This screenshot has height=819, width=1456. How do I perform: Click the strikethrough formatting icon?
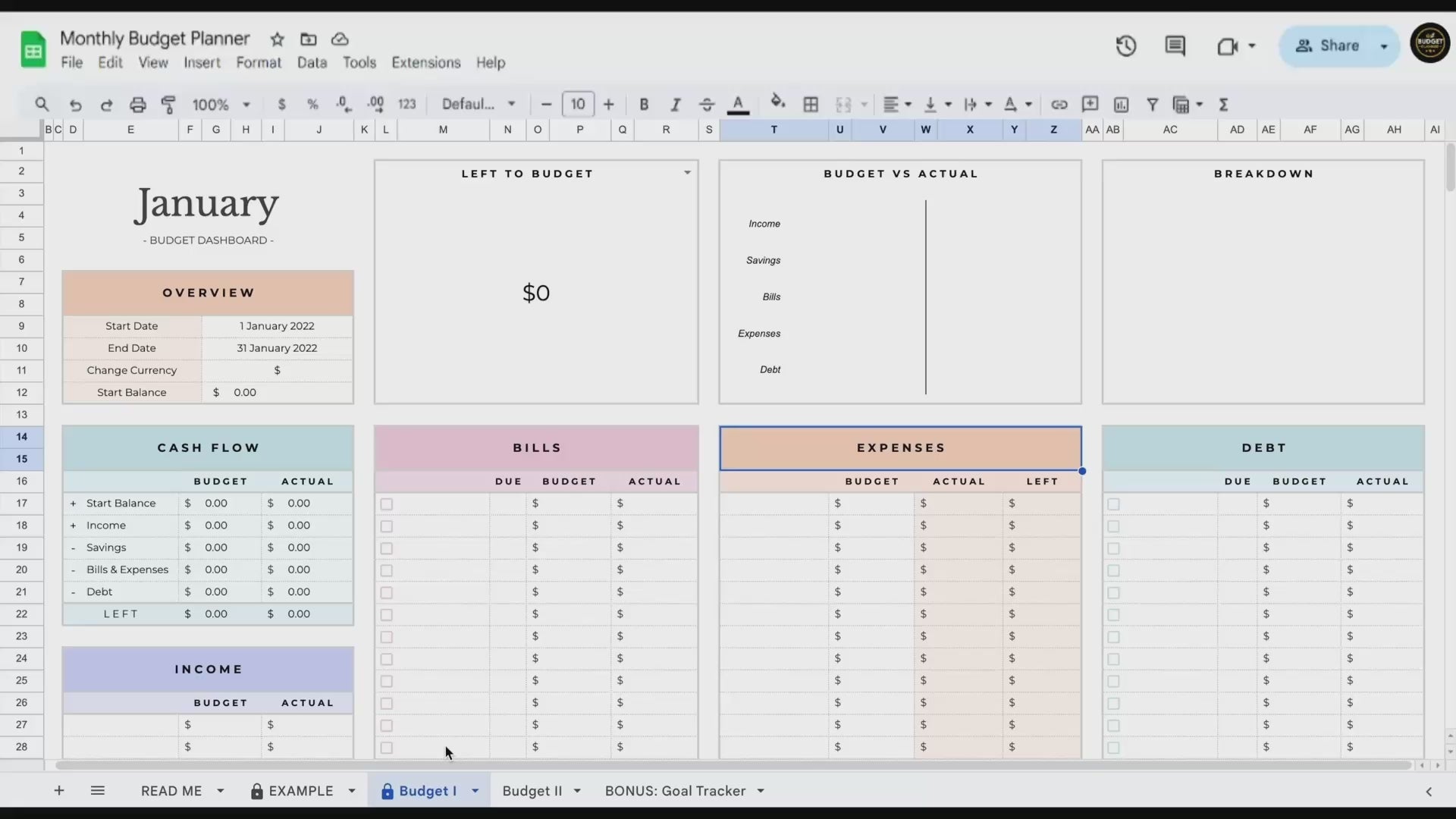coord(706,104)
